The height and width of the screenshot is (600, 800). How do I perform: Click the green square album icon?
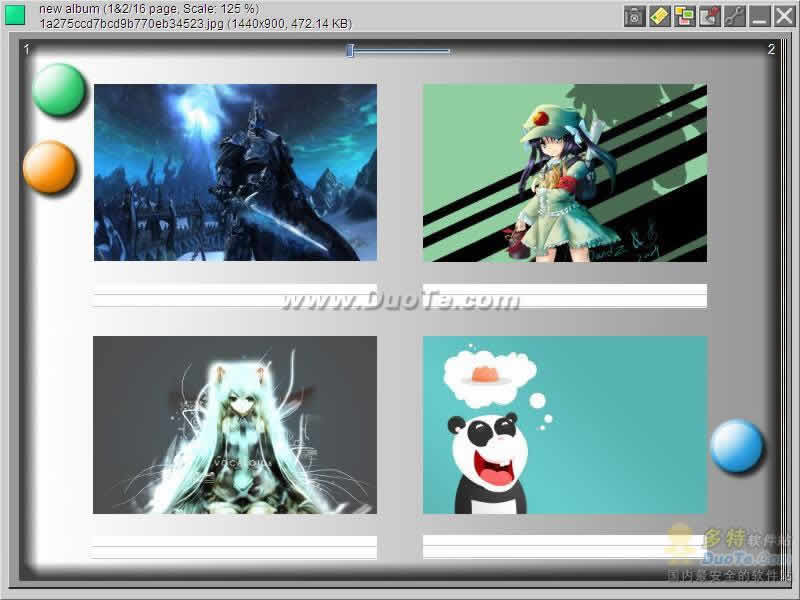15,15
